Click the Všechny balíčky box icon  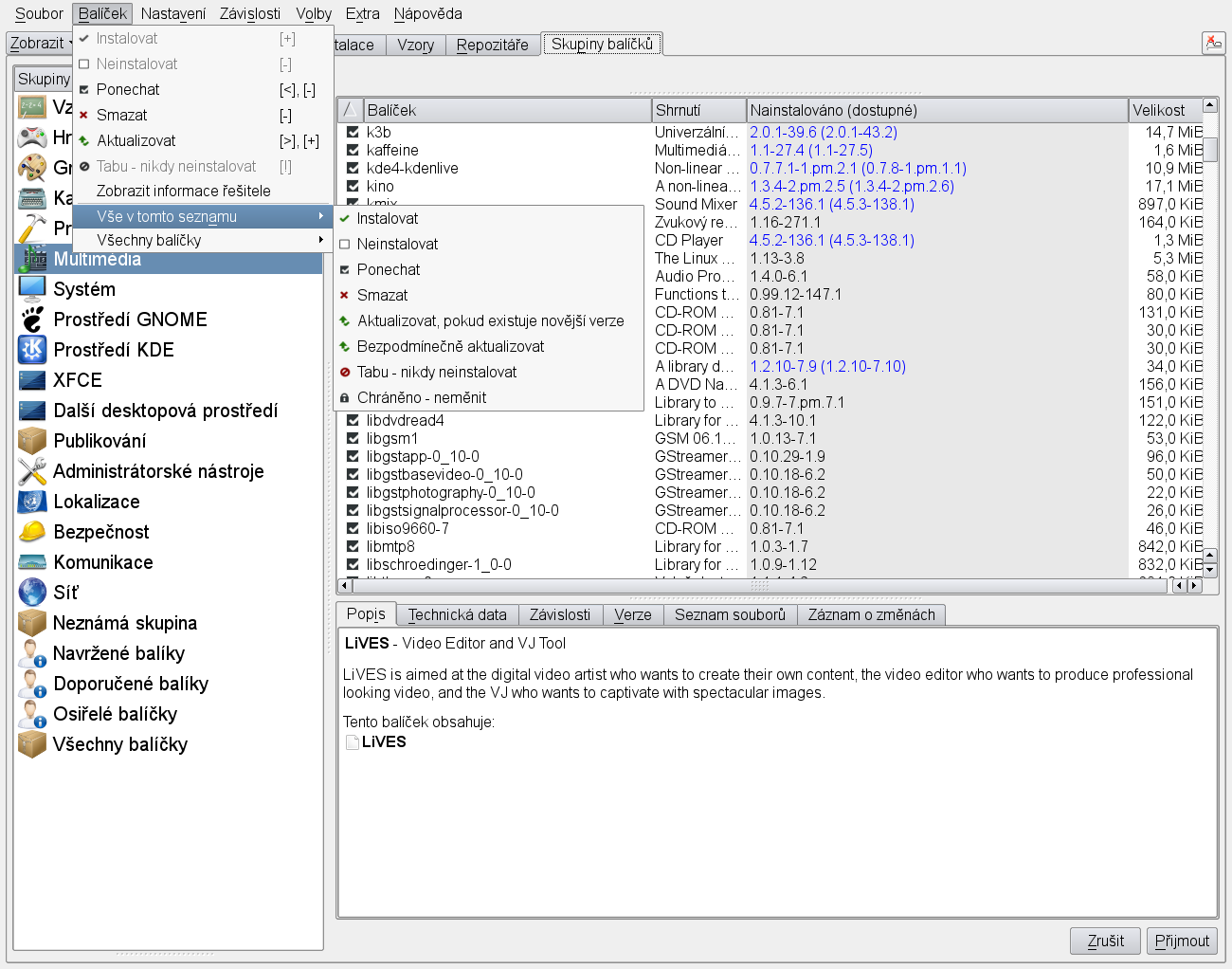(x=32, y=744)
